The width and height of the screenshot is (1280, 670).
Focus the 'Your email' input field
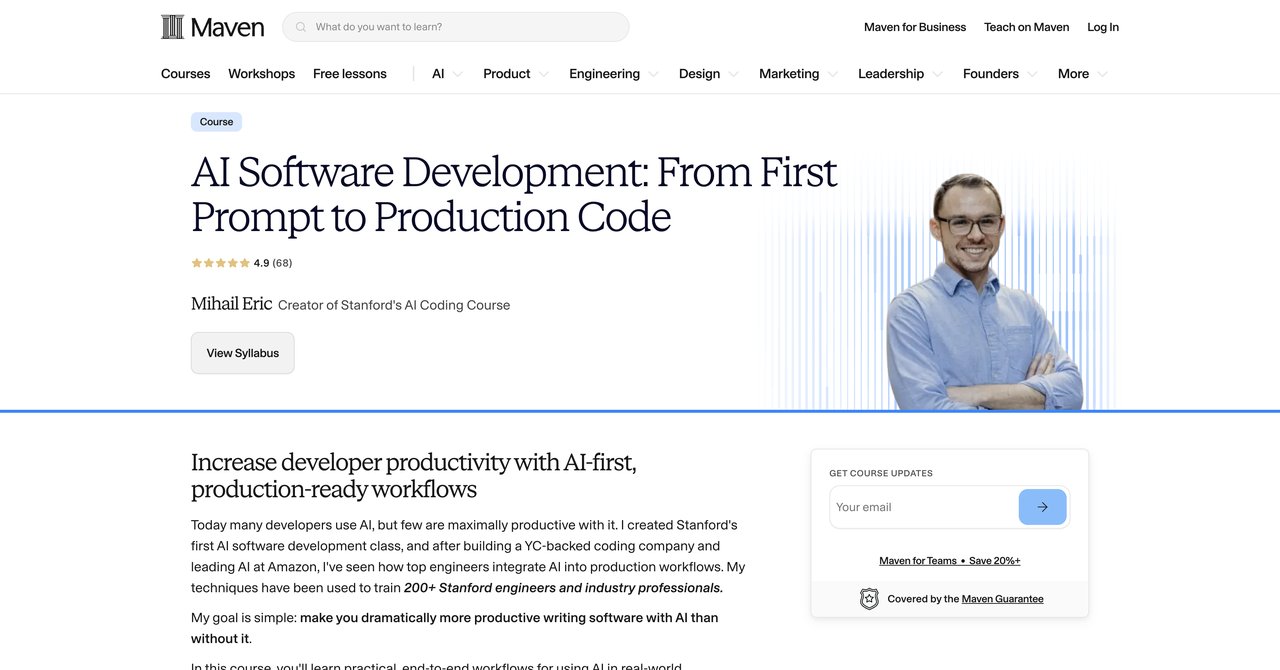(924, 507)
